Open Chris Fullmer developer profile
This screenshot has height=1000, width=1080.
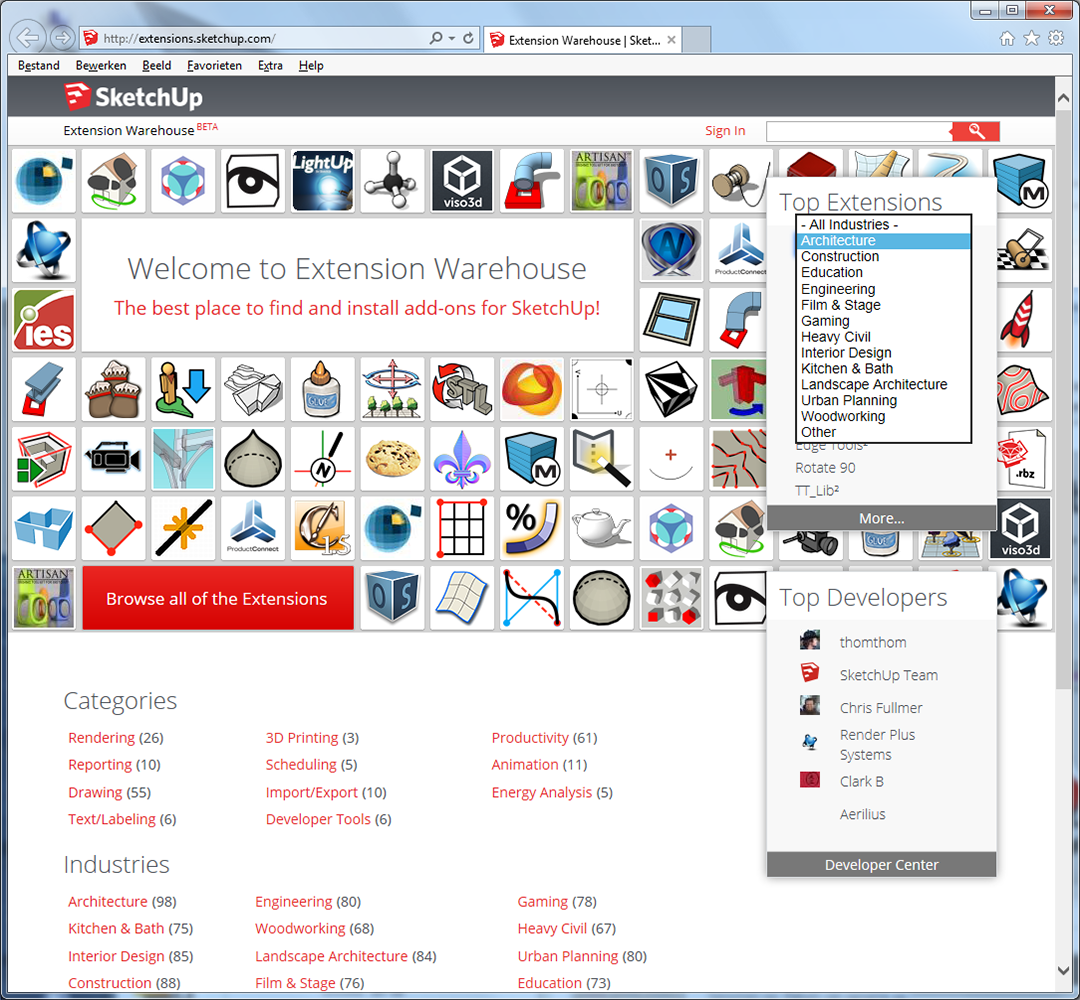pos(880,707)
